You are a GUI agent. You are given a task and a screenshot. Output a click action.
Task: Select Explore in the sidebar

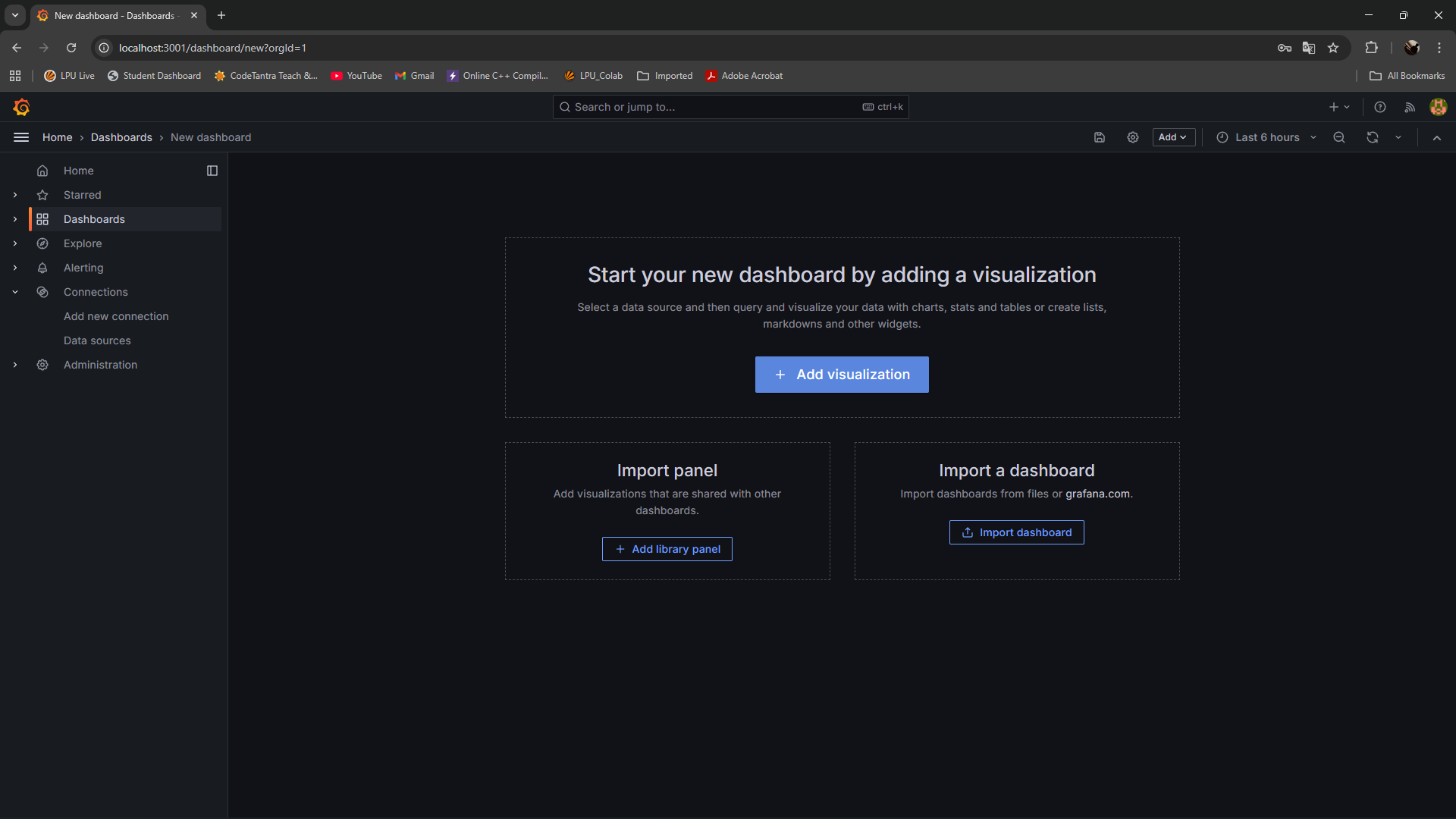(83, 243)
